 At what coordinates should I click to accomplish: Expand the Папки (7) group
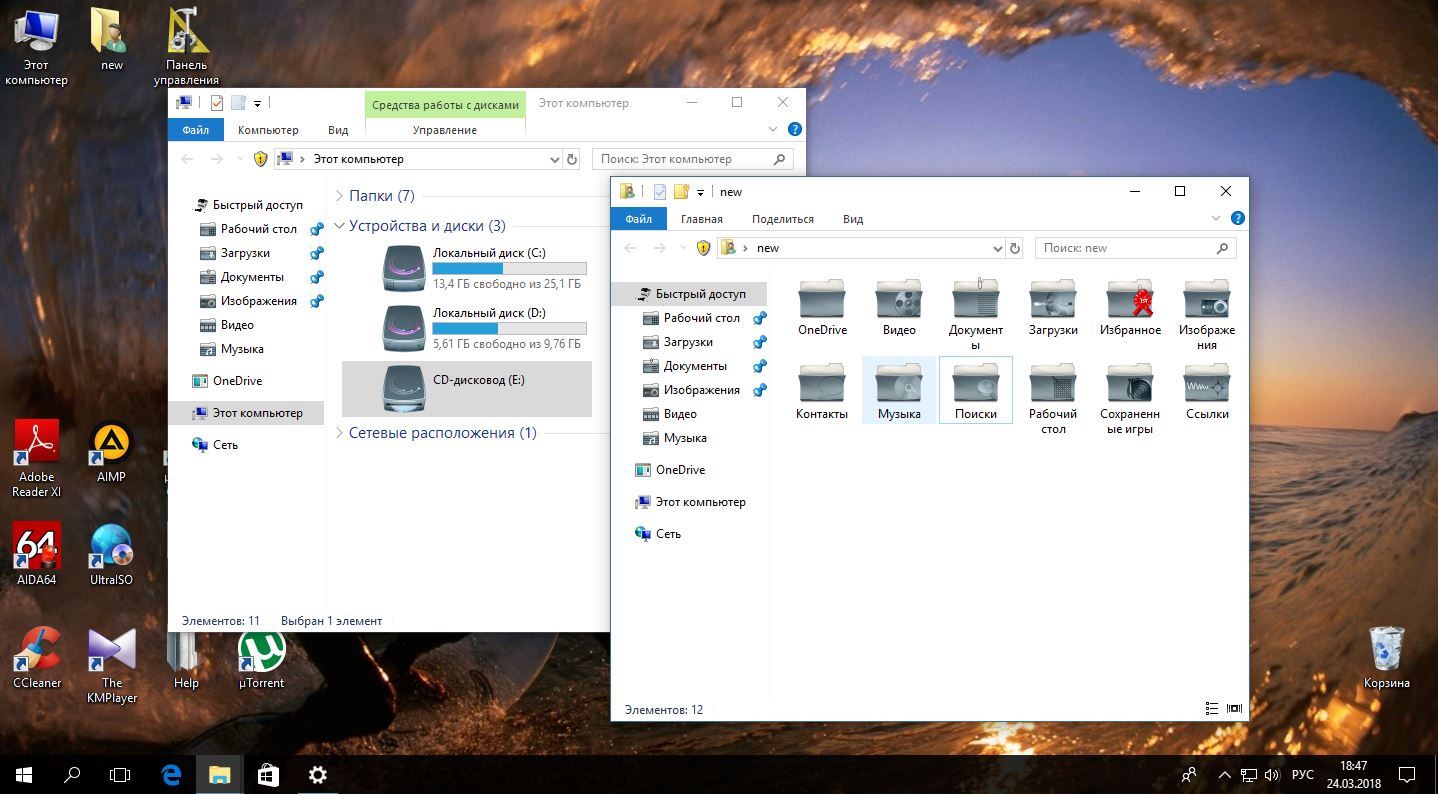pyautogui.click(x=340, y=196)
